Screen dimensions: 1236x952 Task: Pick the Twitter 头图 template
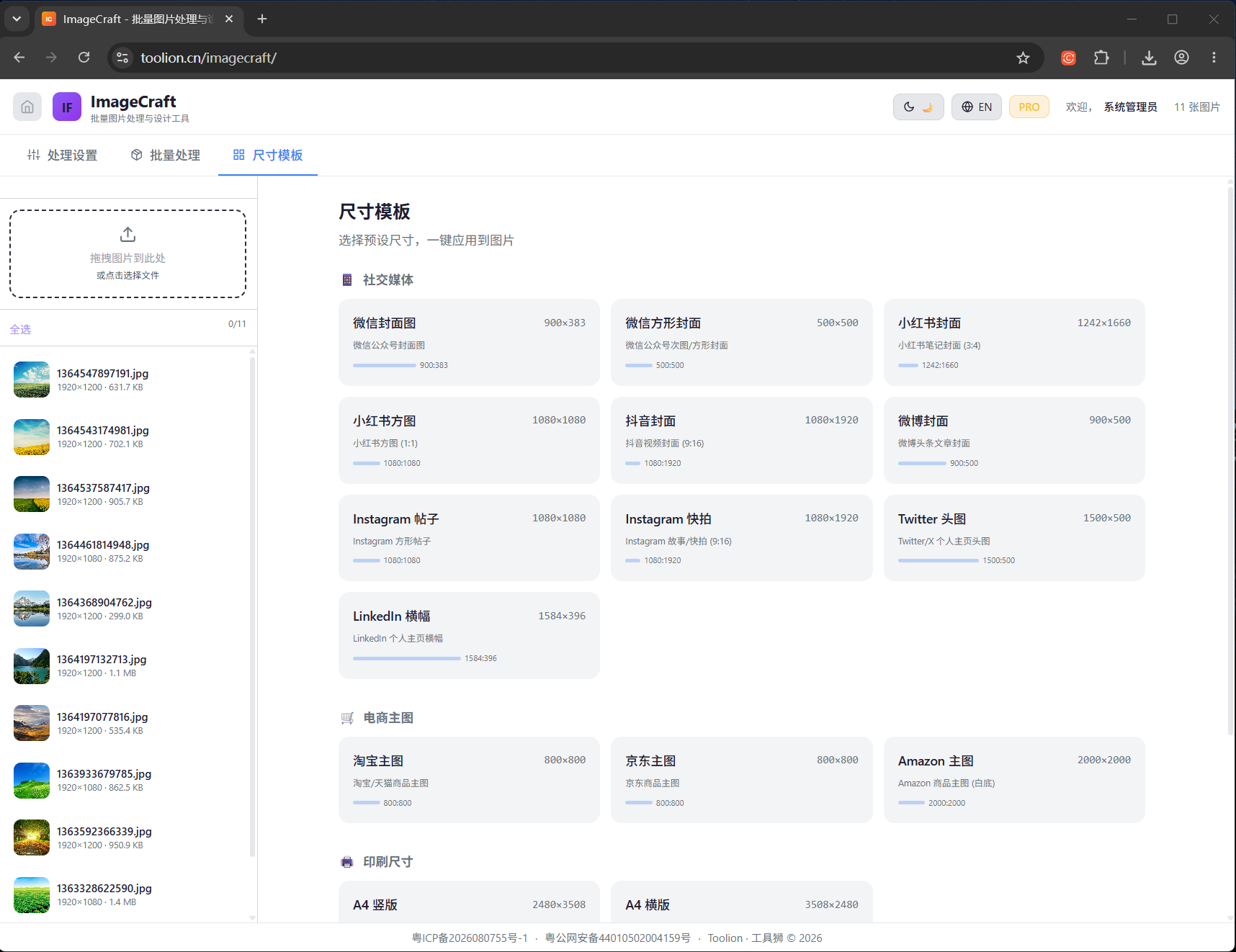[1014, 538]
